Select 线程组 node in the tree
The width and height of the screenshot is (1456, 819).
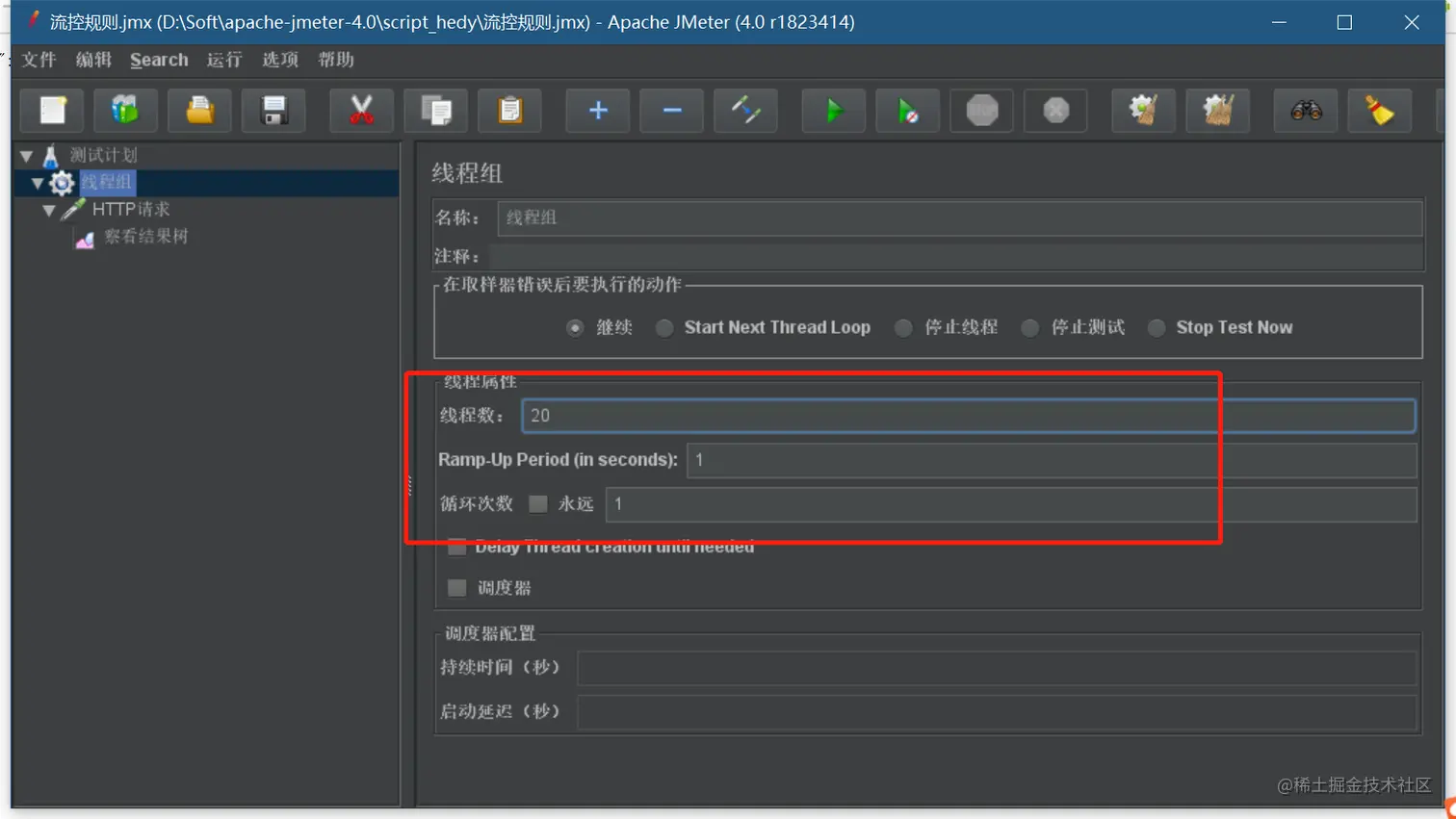click(107, 182)
